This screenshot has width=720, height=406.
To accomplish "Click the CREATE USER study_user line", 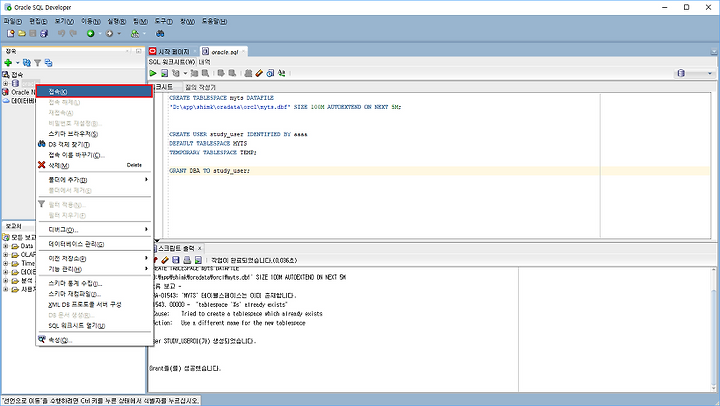I will 238,134.
